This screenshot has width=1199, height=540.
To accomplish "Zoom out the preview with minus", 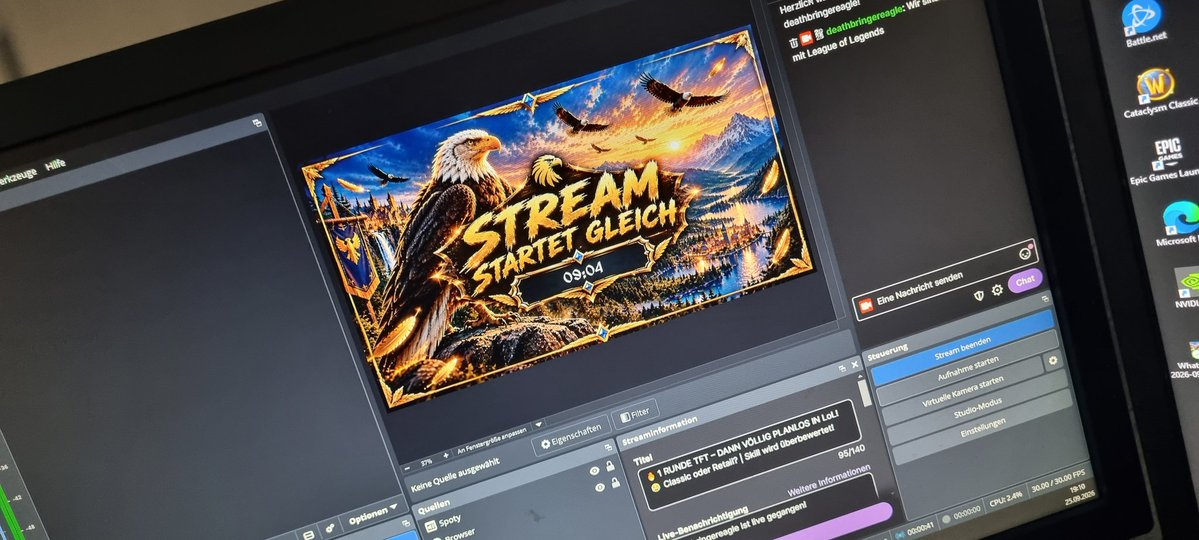I will (x=407, y=467).
